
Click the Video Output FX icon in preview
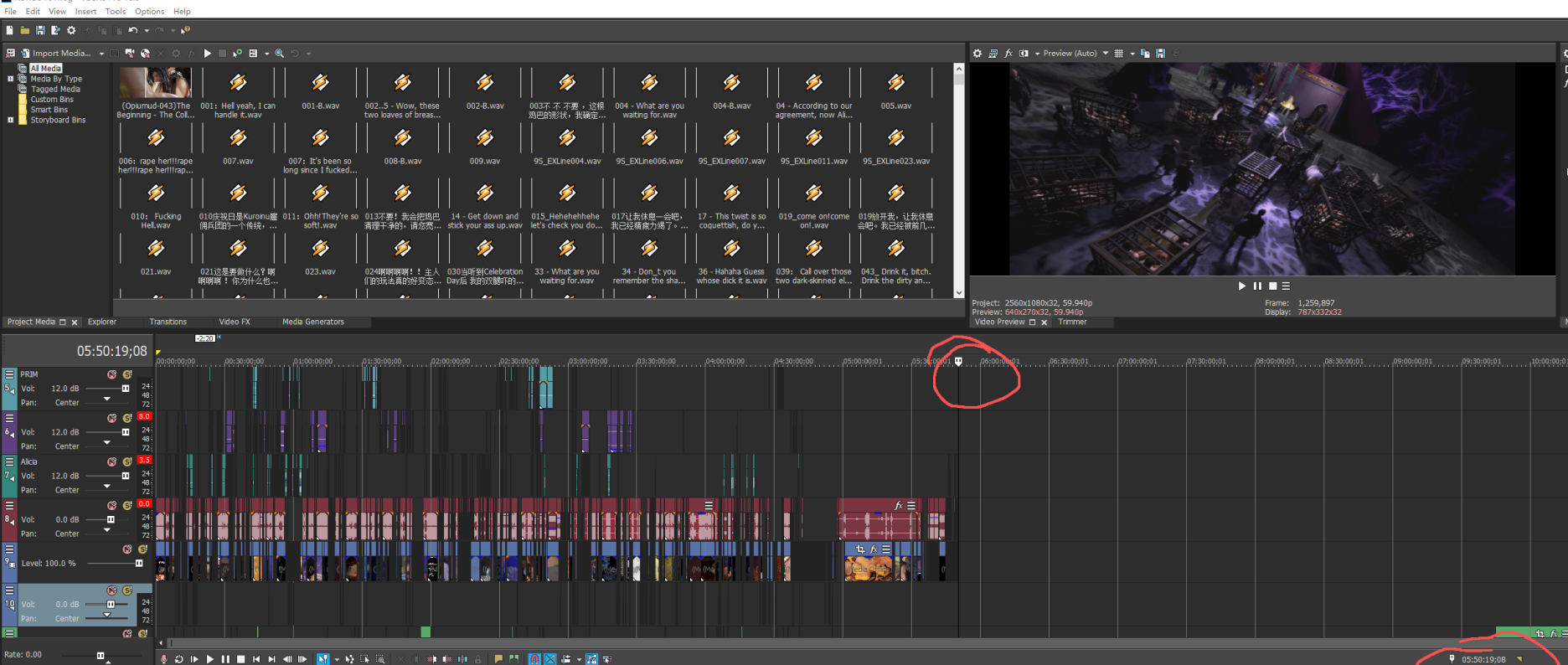[x=1008, y=54]
